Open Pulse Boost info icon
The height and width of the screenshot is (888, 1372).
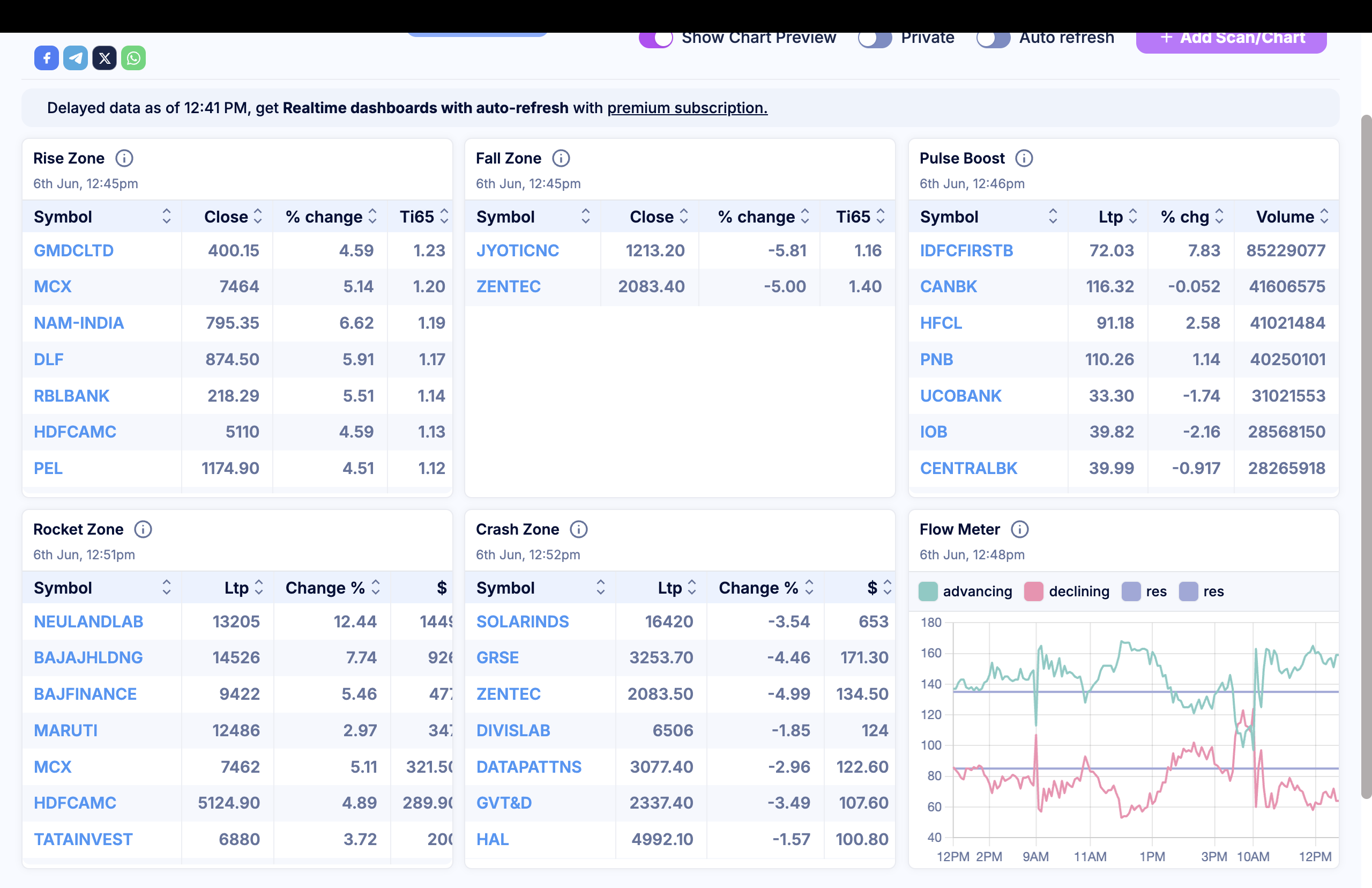point(1024,158)
